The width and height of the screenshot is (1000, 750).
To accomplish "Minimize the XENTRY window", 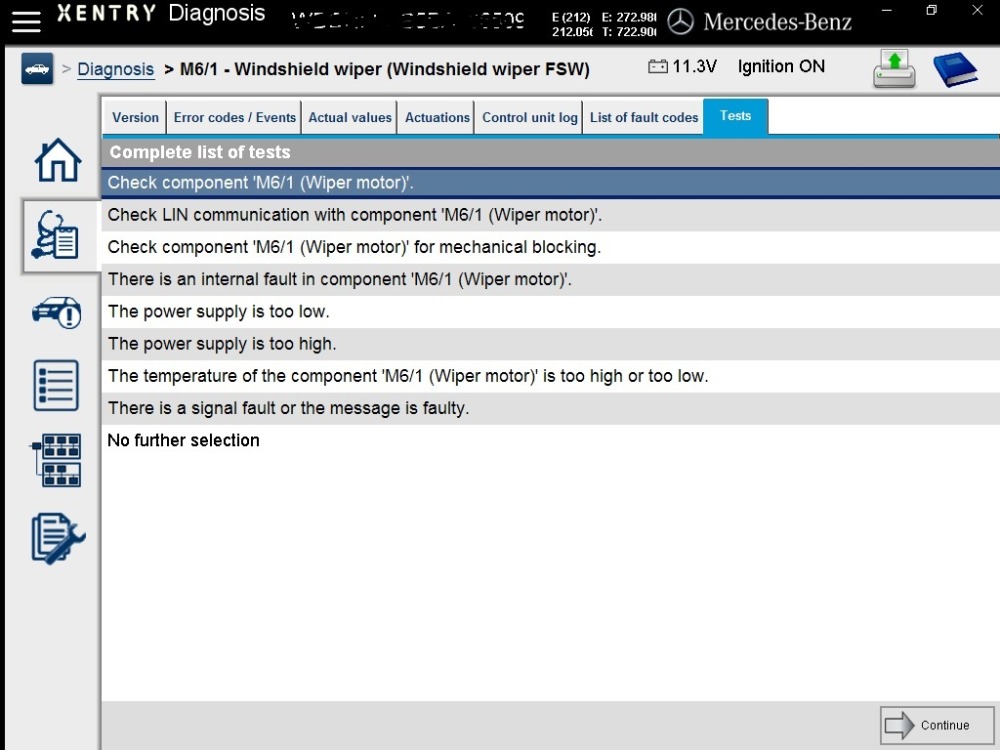I will click(886, 10).
